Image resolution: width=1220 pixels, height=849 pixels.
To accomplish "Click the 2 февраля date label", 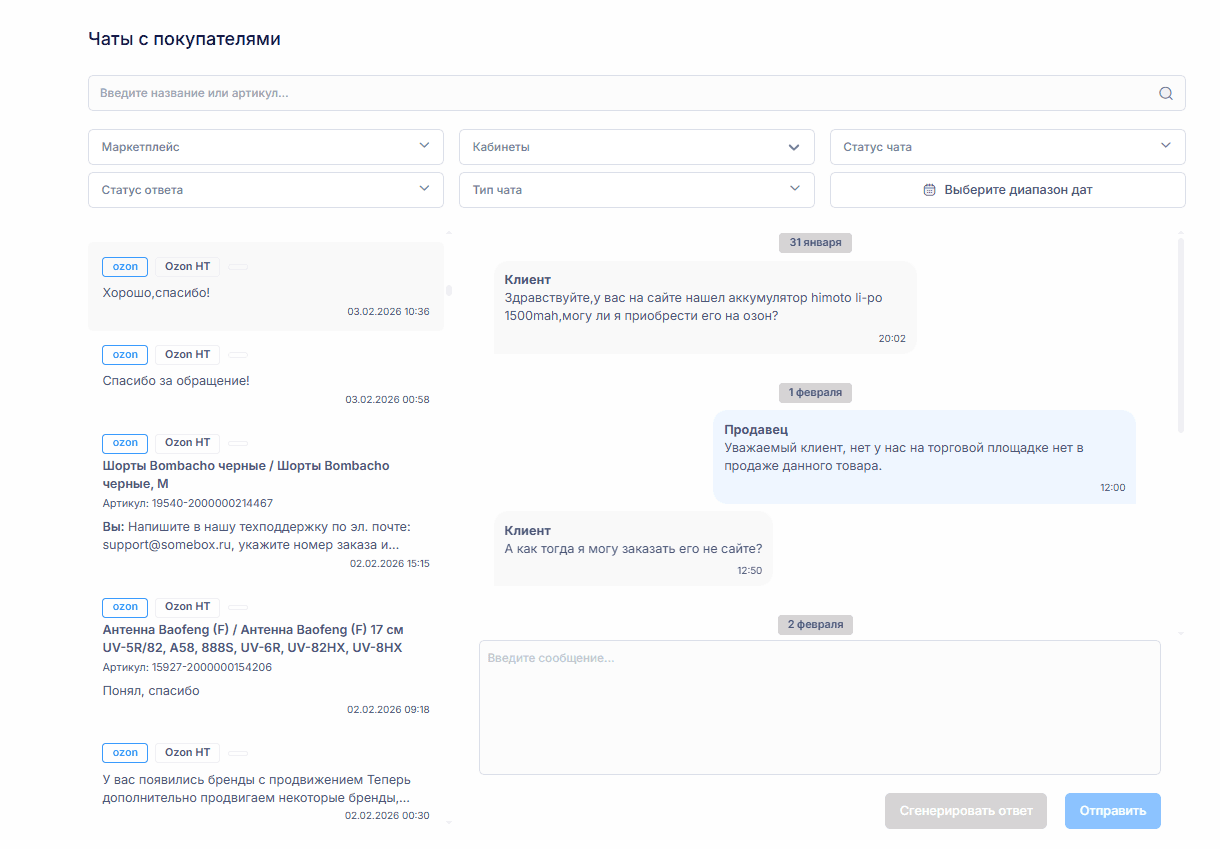I will pyautogui.click(x=815, y=625).
